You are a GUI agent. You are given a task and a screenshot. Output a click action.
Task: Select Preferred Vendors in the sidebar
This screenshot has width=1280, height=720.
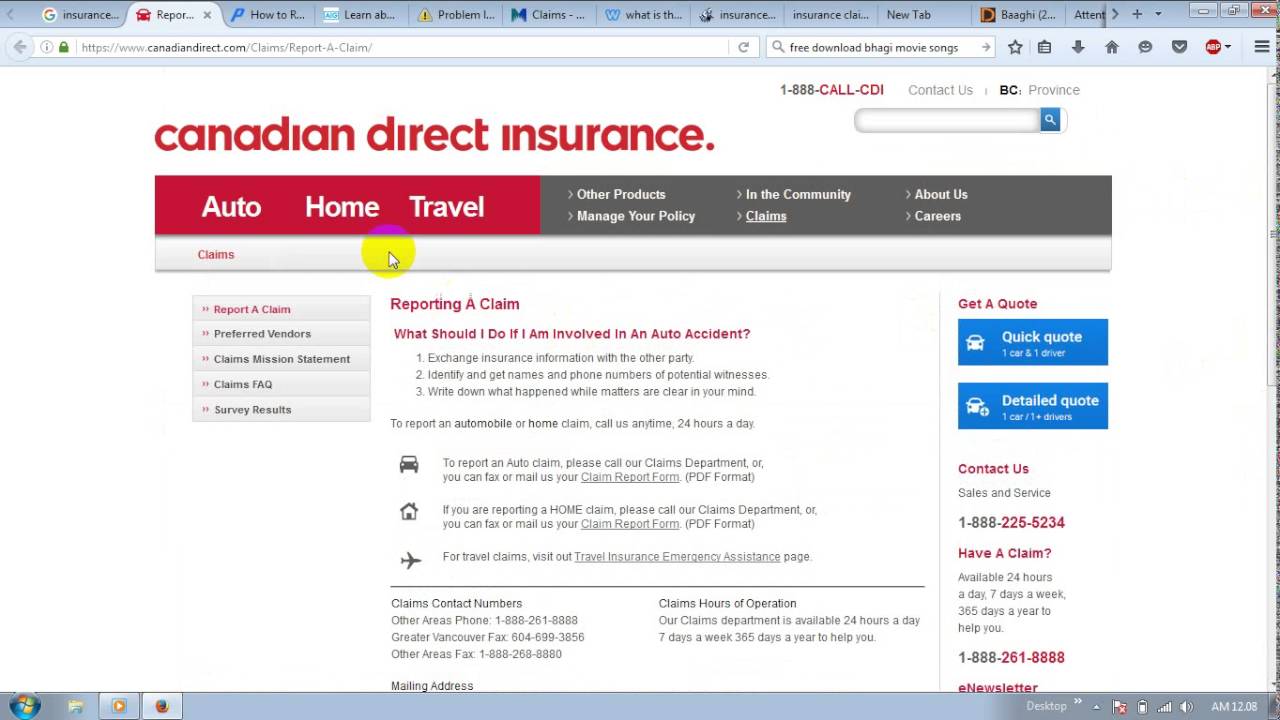click(262, 334)
